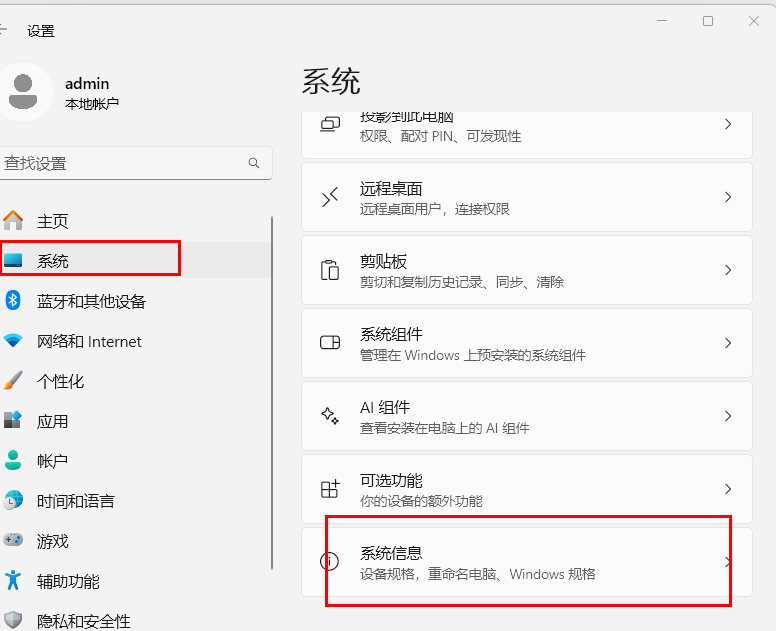This screenshot has width=776, height=631.
Task: Open the 可选功能 settings card
Action: click(527, 488)
